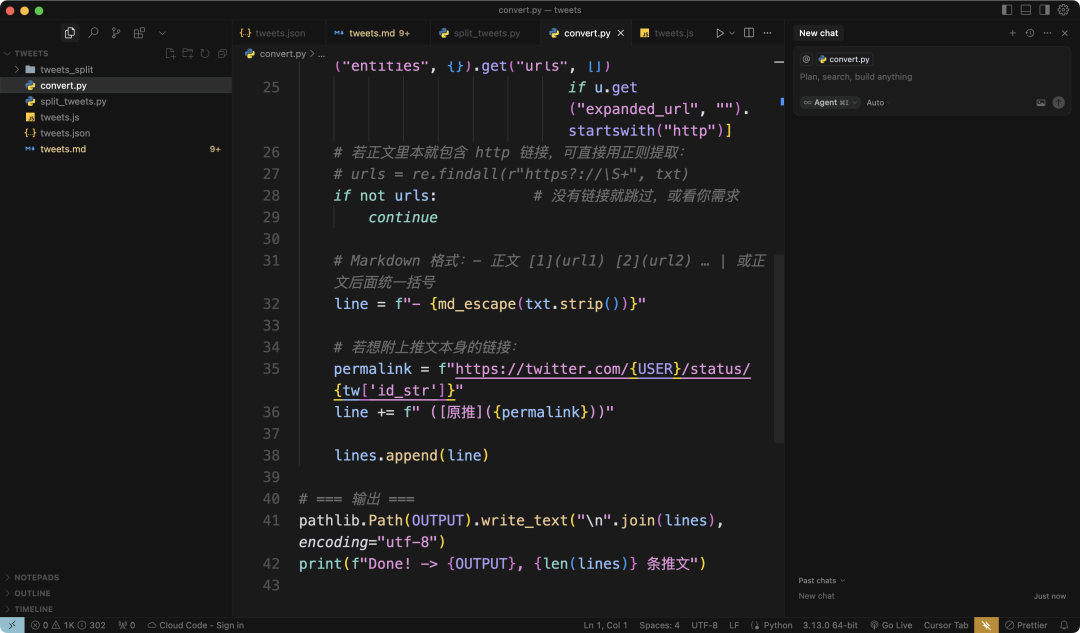Screen dimensions: 1080x633
Task: Start a new chat with the plus icon
Action: pyautogui.click(x=1012, y=33)
